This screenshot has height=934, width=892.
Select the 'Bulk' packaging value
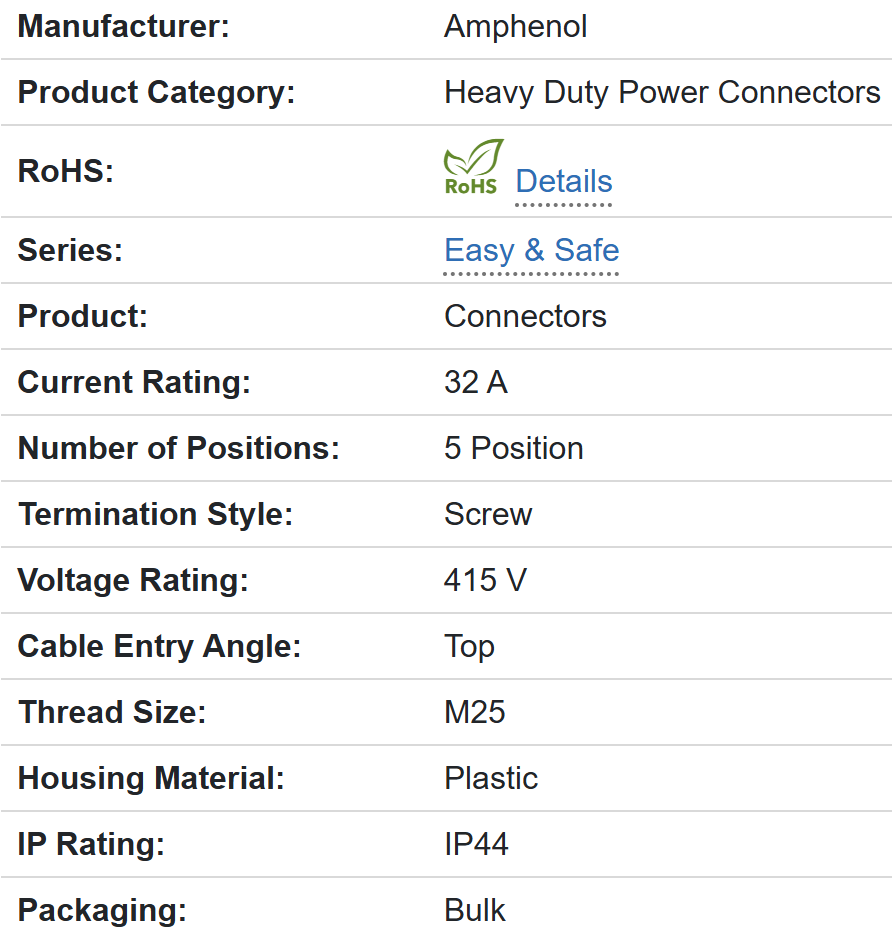474,910
